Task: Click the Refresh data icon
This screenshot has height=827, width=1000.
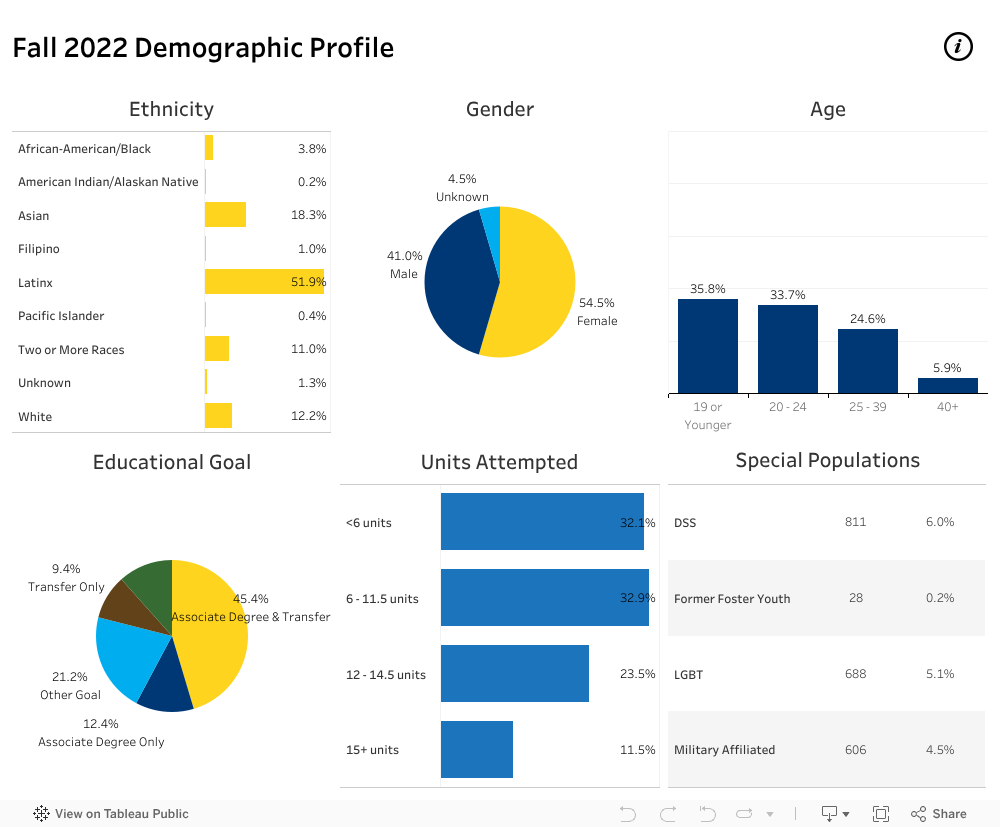Action: click(747, 813)
